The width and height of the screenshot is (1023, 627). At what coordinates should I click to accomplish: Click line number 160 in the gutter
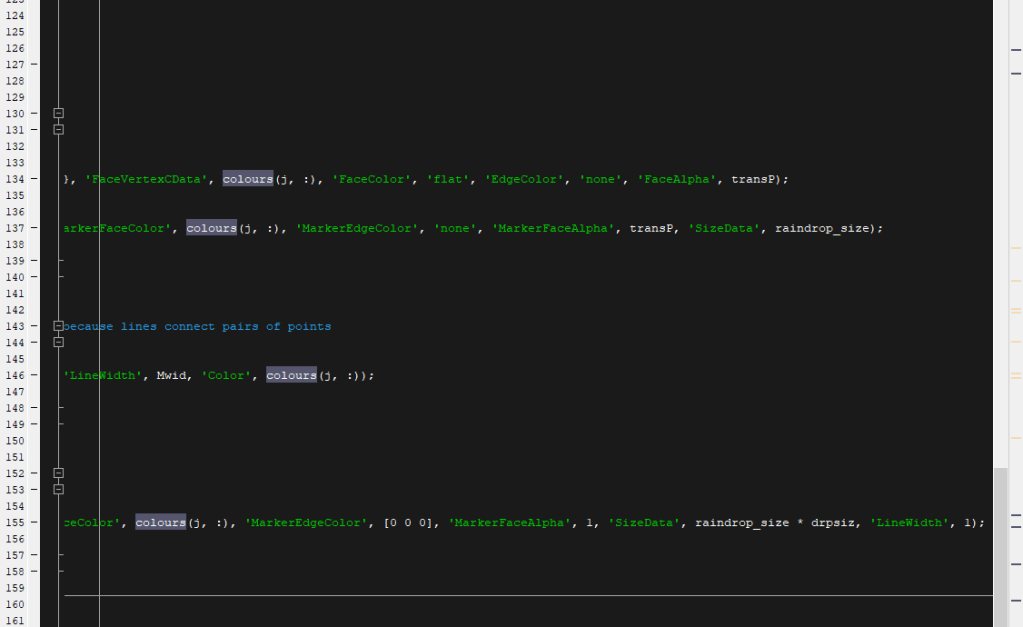16,604
